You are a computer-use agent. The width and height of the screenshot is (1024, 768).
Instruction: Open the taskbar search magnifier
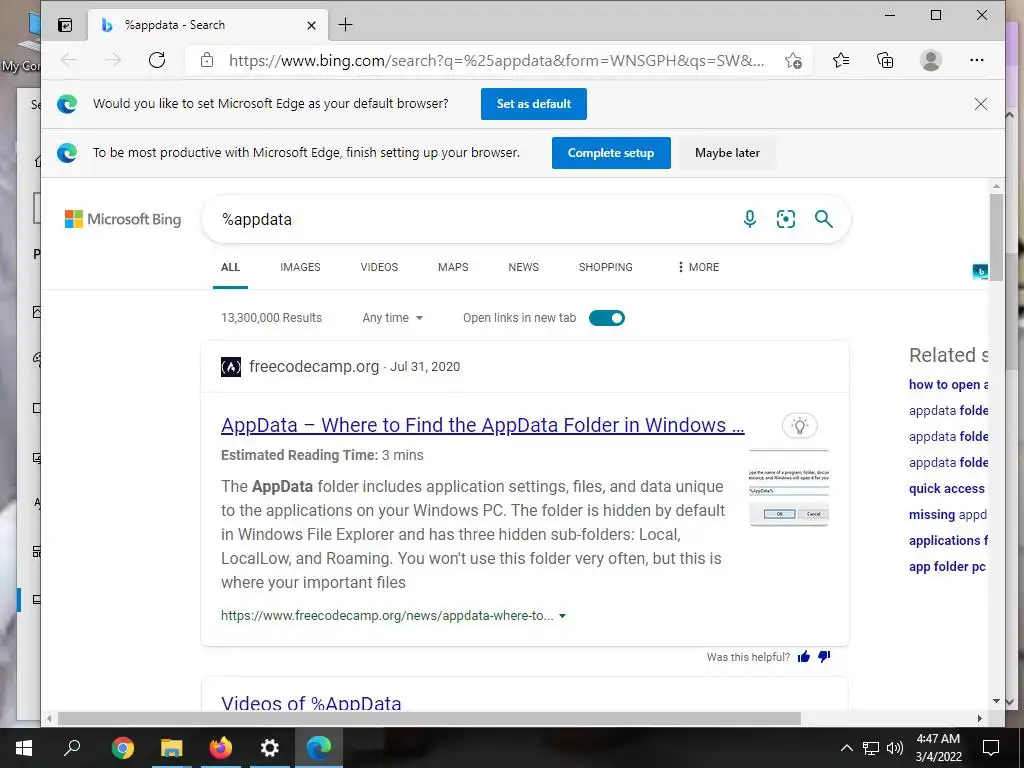tap(72, 747)
